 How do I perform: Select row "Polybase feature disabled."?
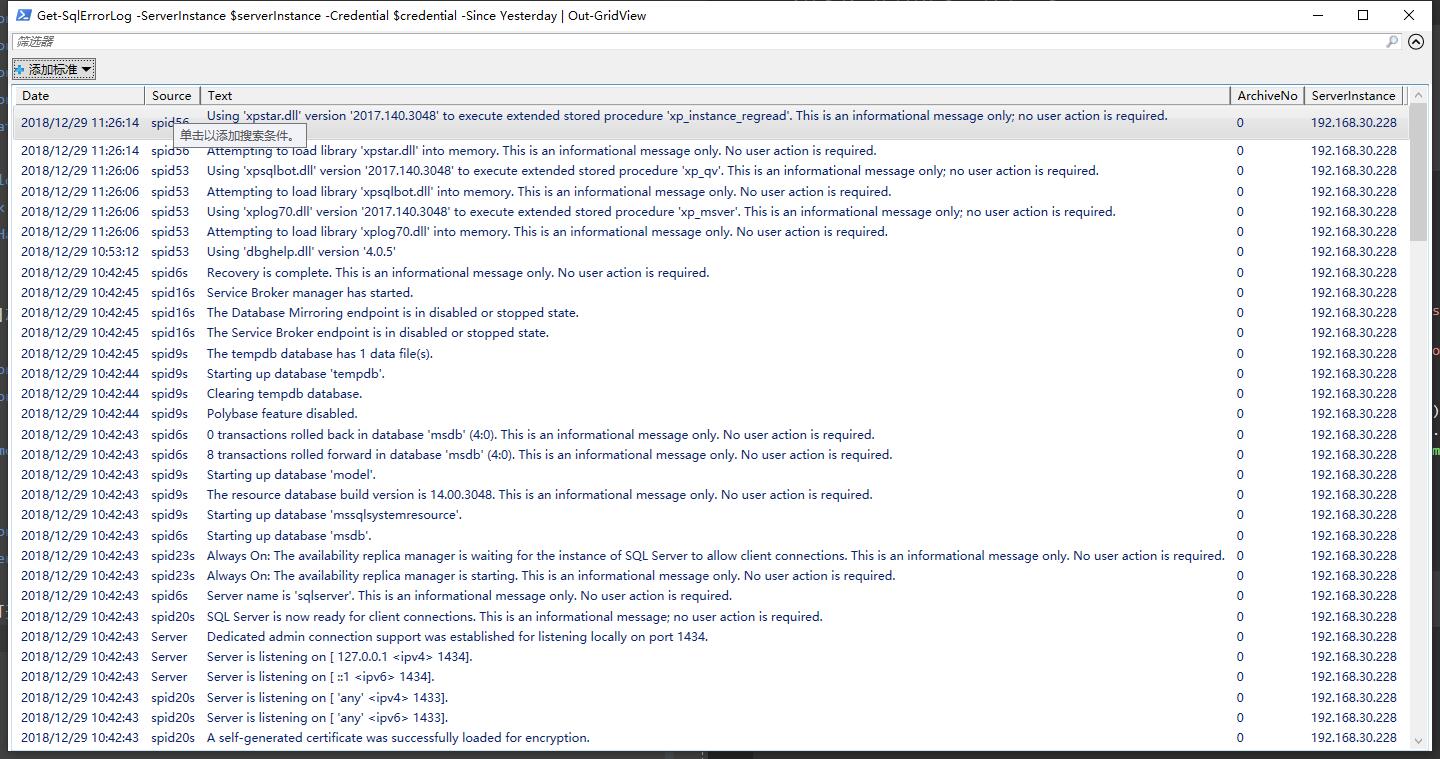(712, 414)
